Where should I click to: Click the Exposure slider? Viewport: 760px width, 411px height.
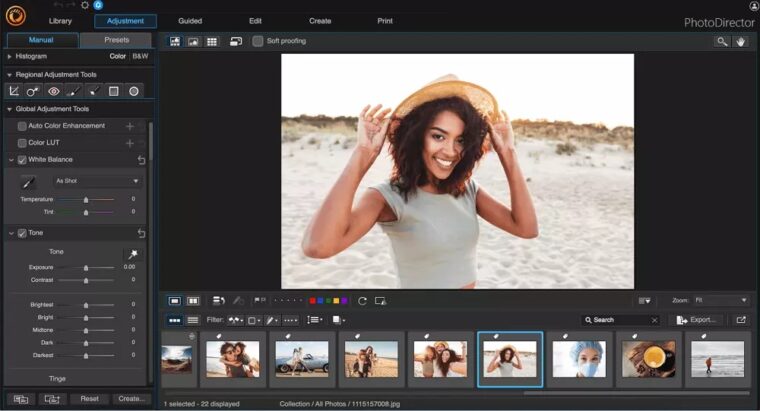pos(86,268)
